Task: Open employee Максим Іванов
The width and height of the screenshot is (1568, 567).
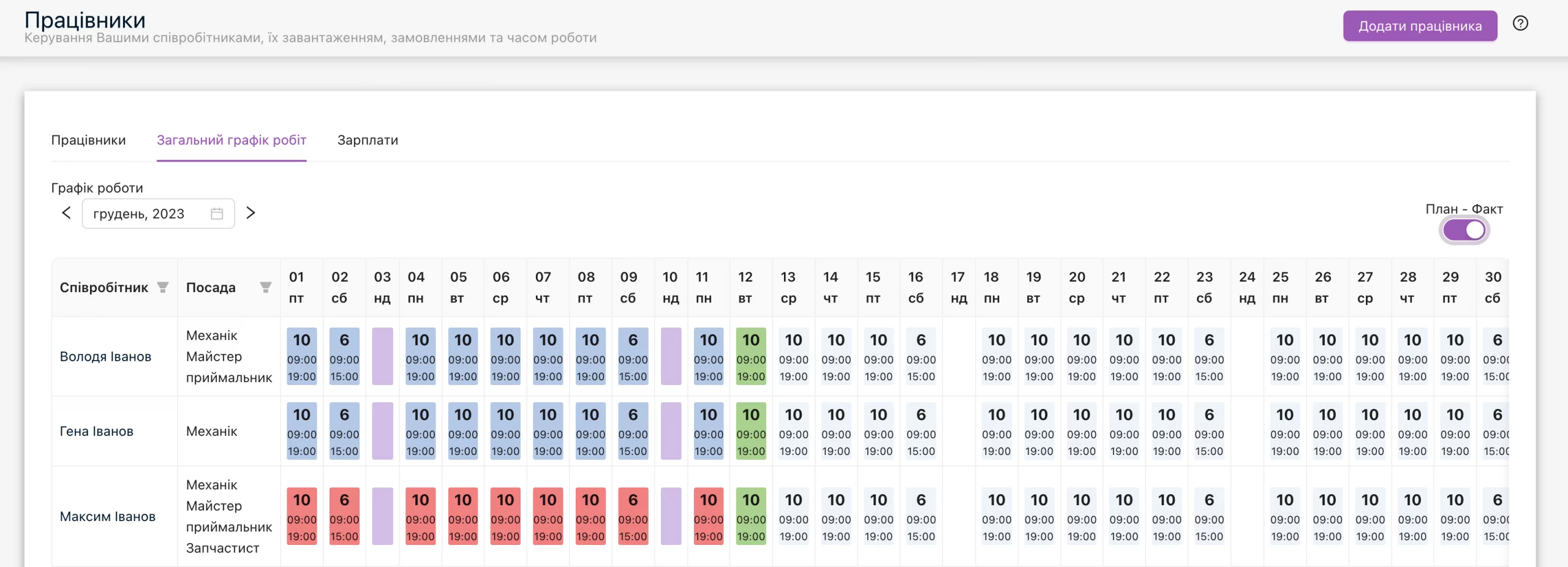Action: click(x=107, y=516)
